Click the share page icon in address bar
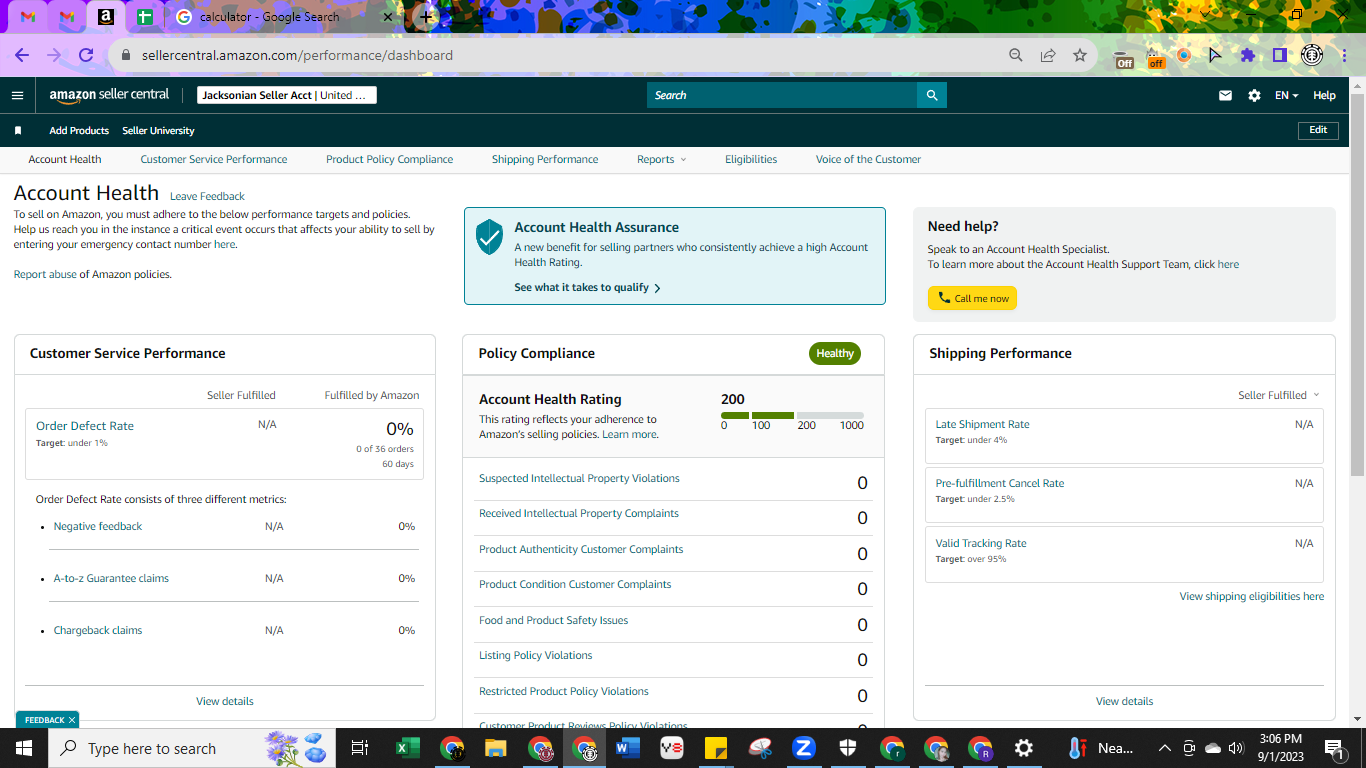The image size is (1366, 768). click(1048, 55)
